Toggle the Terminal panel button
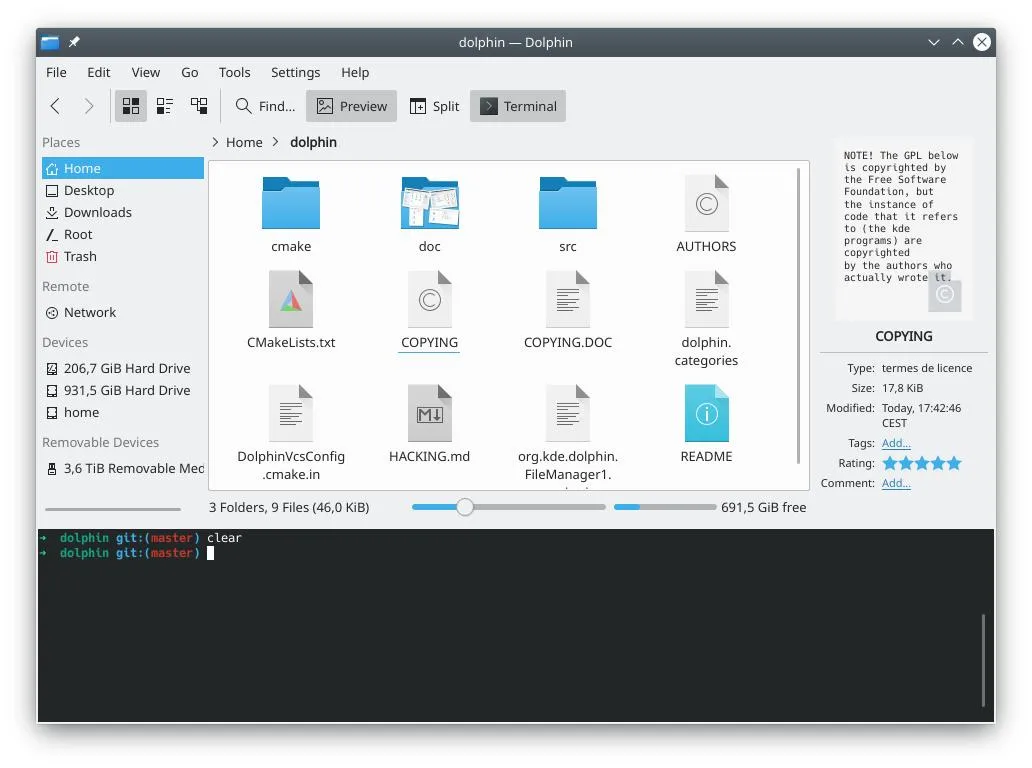The height and width of the screenshot is (768, 1032). coord(518,106)
